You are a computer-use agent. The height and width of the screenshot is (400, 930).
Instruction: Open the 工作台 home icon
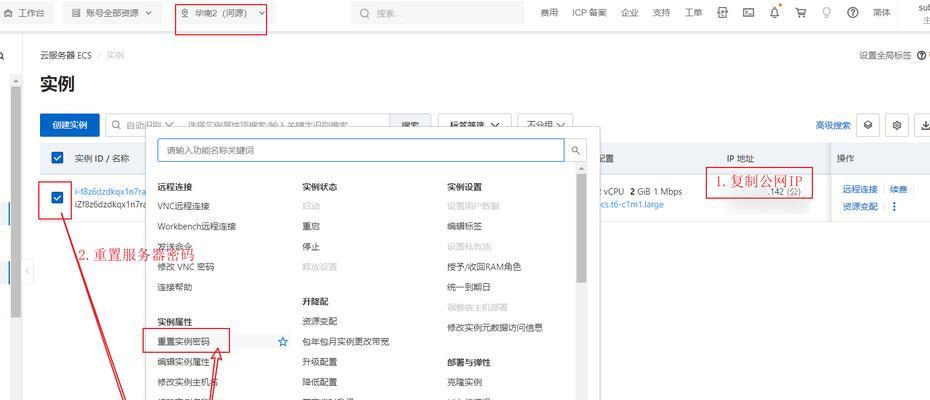click(x=8, y=12)
